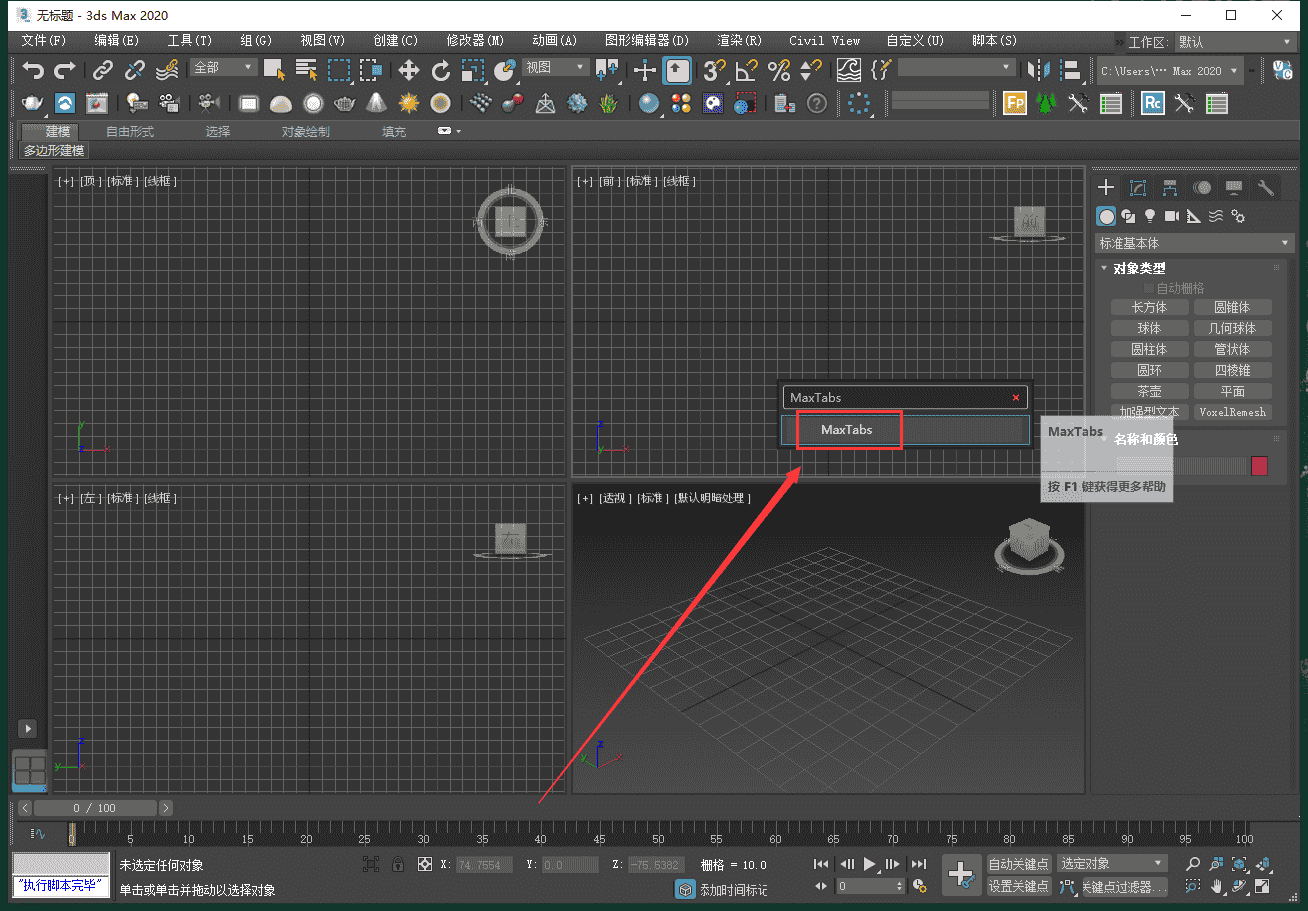Image resolution: width=1308 pixels, height=911 pixels.
Task: Switch to Cameras creation category
Action: coord(1172,215)
